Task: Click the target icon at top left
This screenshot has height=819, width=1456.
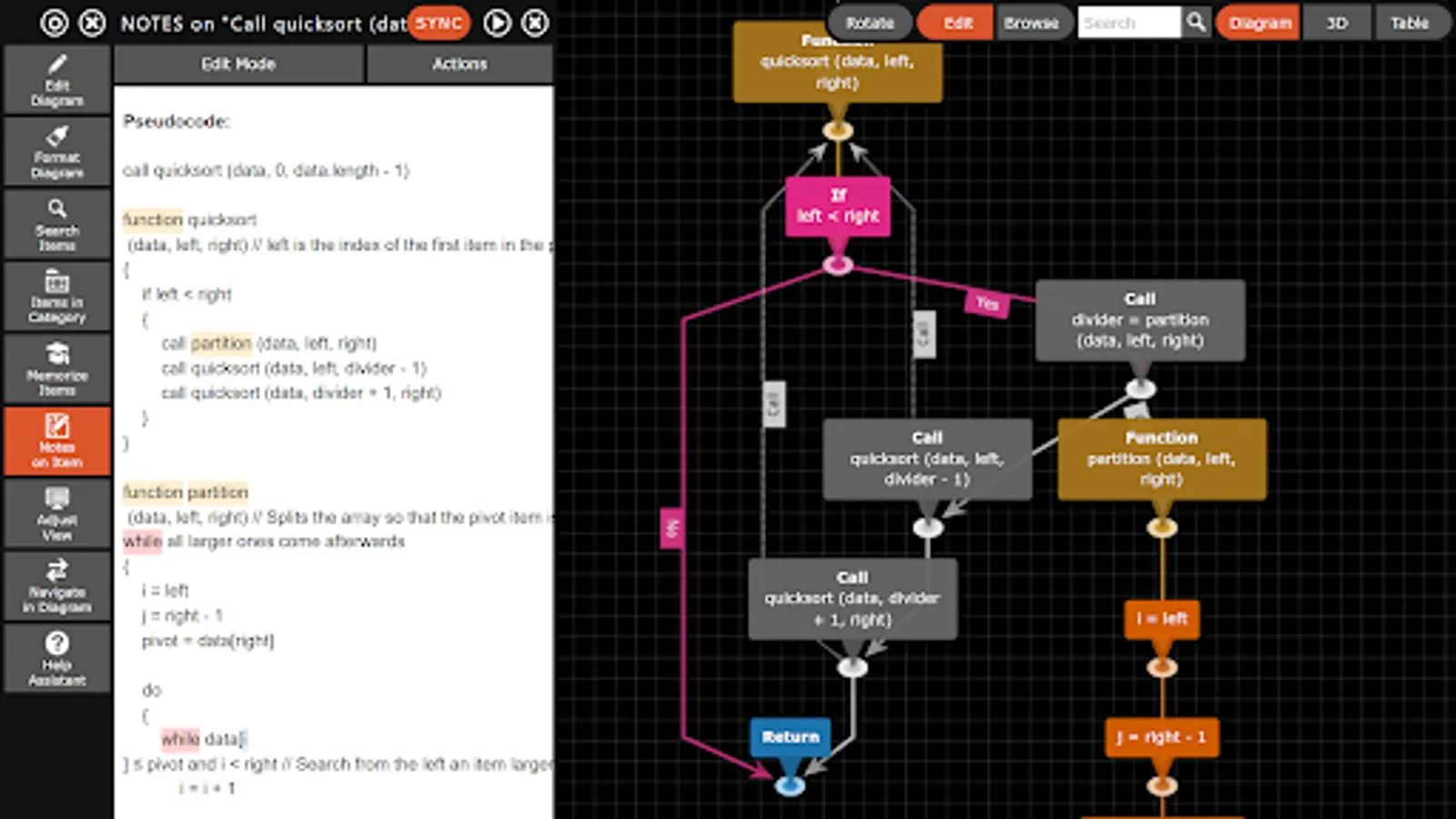Action: click(55, 23)
